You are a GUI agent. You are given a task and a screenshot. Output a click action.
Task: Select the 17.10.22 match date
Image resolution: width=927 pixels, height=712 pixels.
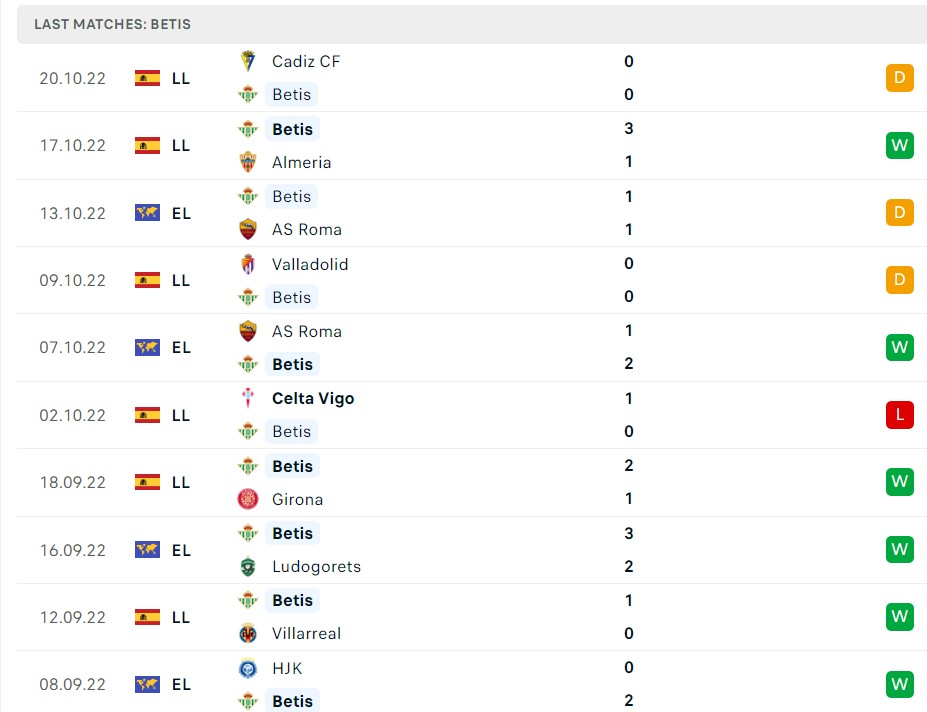[x=72, y=145]
